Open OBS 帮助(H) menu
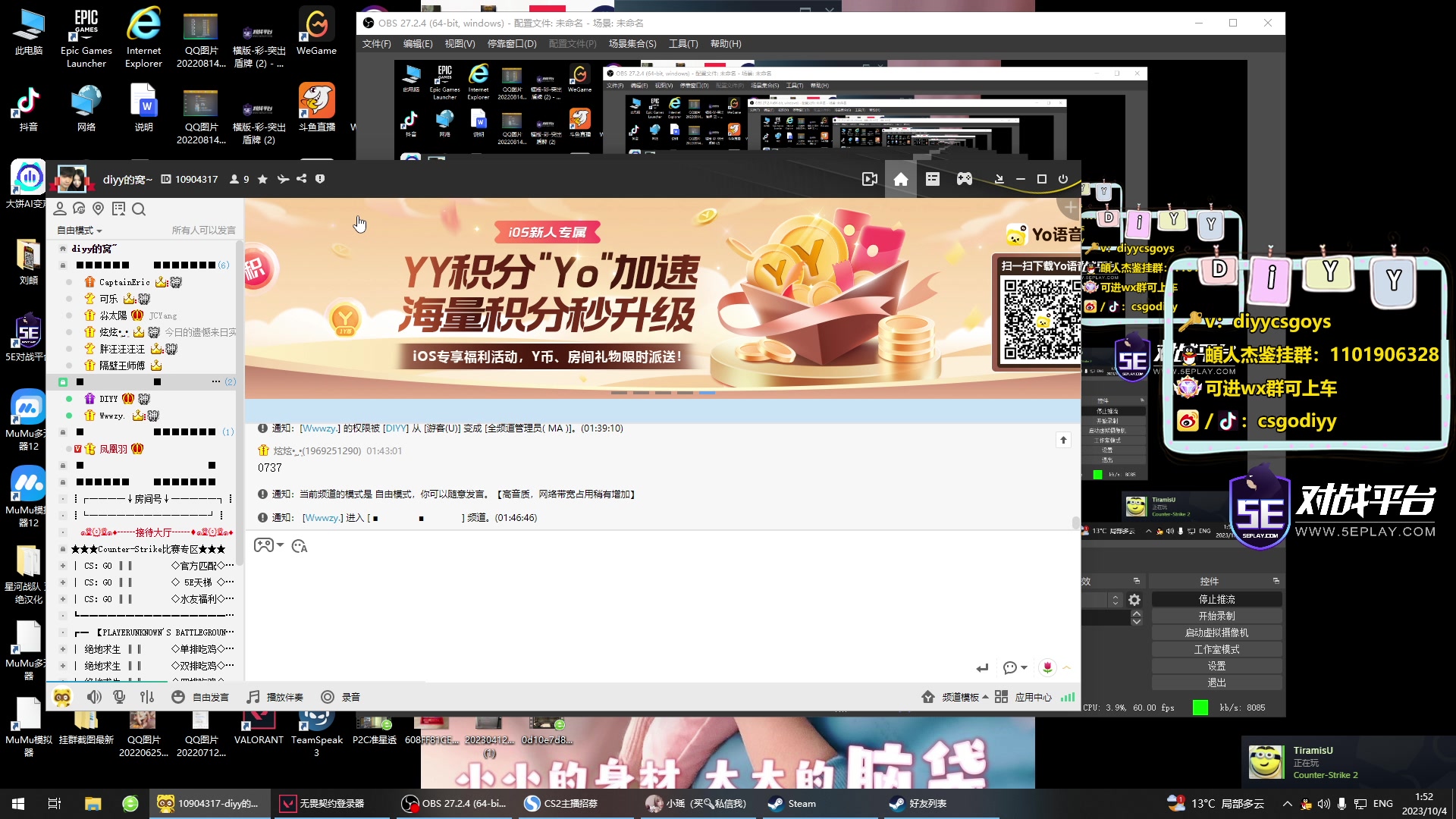This screenshot has height=819, width=1456. [726, 44]
